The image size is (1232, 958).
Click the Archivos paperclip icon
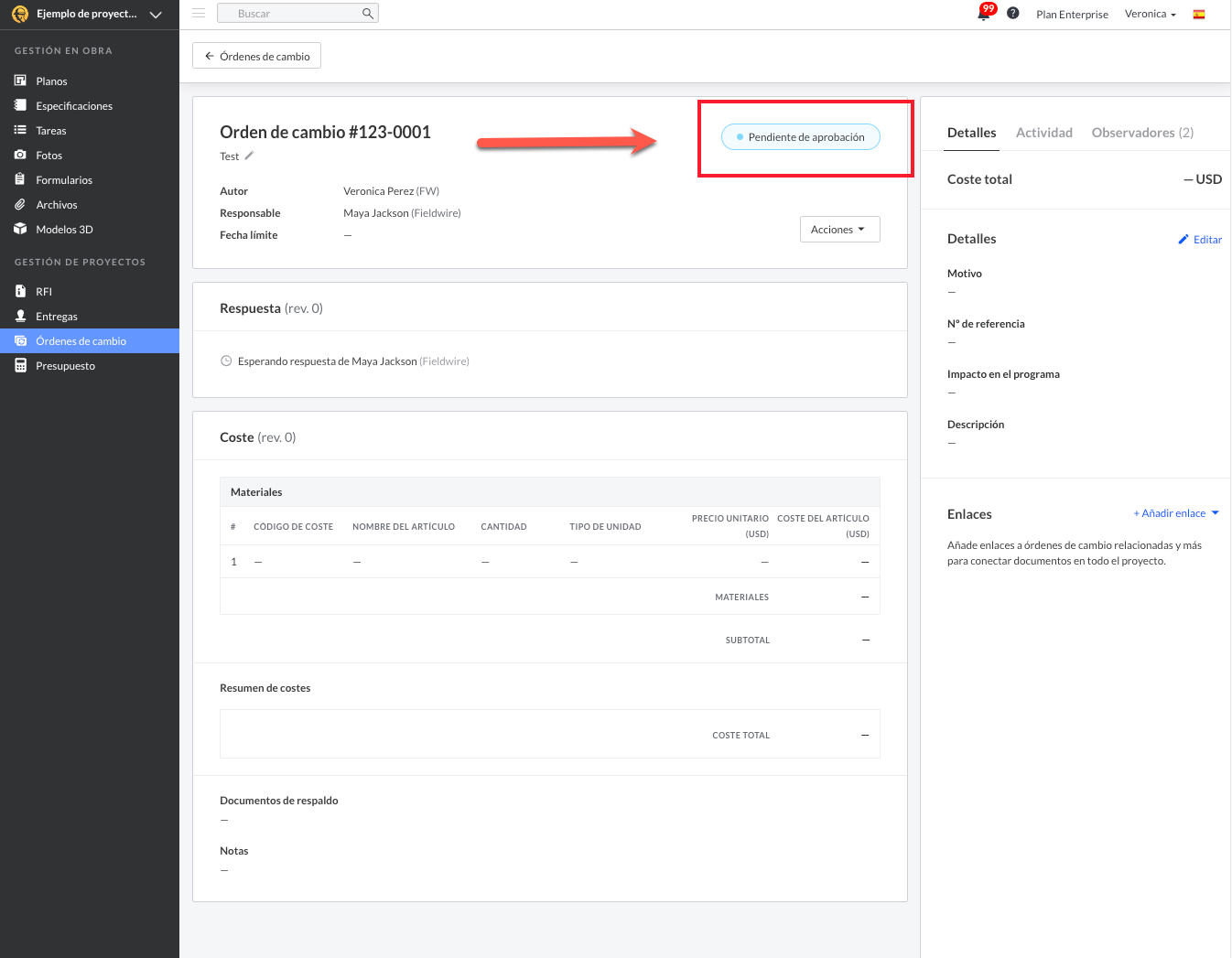(20, 204)
